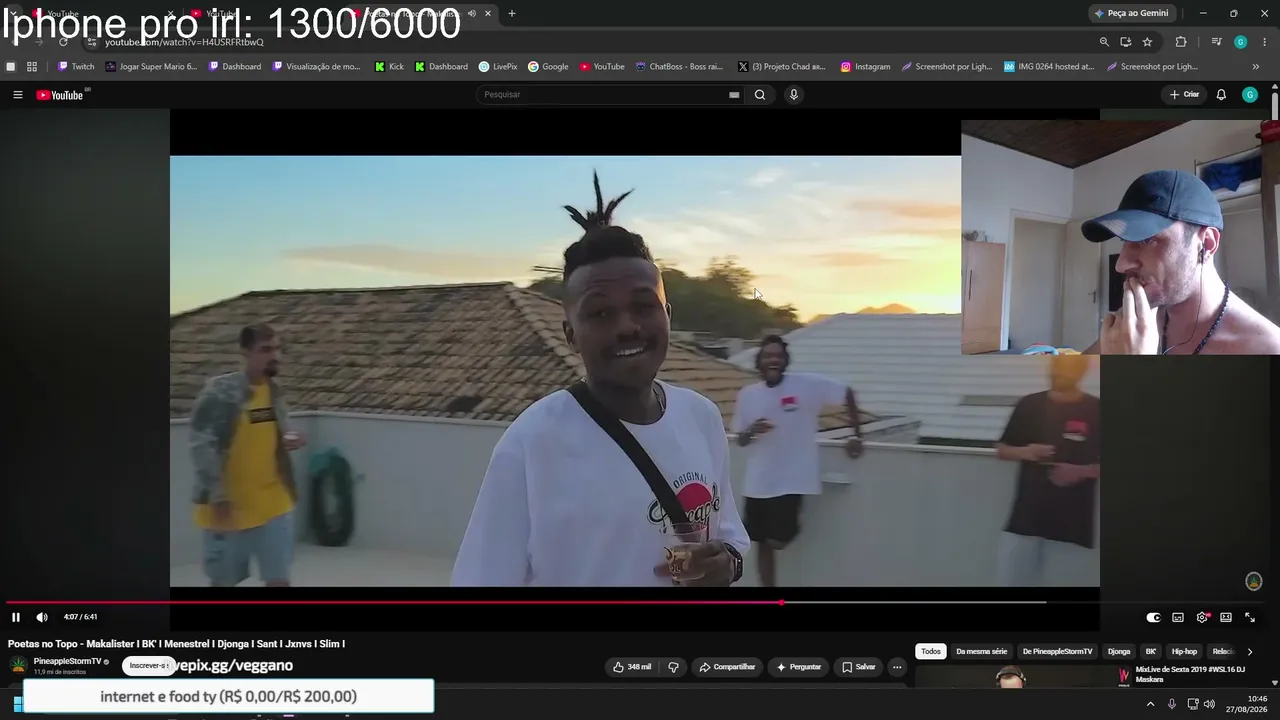The width and height of the screenshot is (1280, 720).
Task: Click the Compartilhar share button
Action: 727,667
